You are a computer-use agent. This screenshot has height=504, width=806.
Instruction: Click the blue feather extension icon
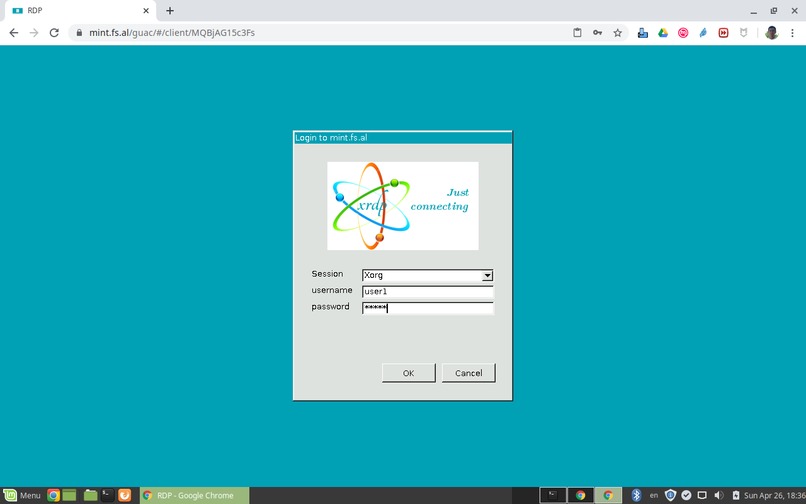(703, 33)
